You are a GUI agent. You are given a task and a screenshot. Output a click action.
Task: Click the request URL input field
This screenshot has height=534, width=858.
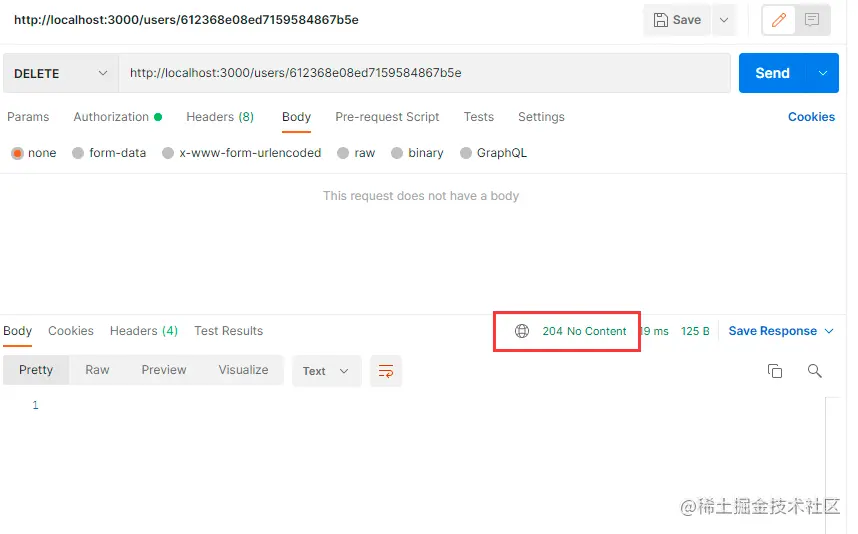coord(424,73)
